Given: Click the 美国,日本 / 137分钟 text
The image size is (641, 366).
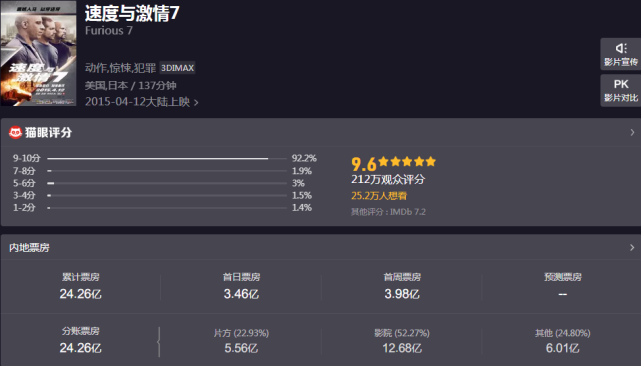Looking at the screenshot, I should click(x=130, y=85).
